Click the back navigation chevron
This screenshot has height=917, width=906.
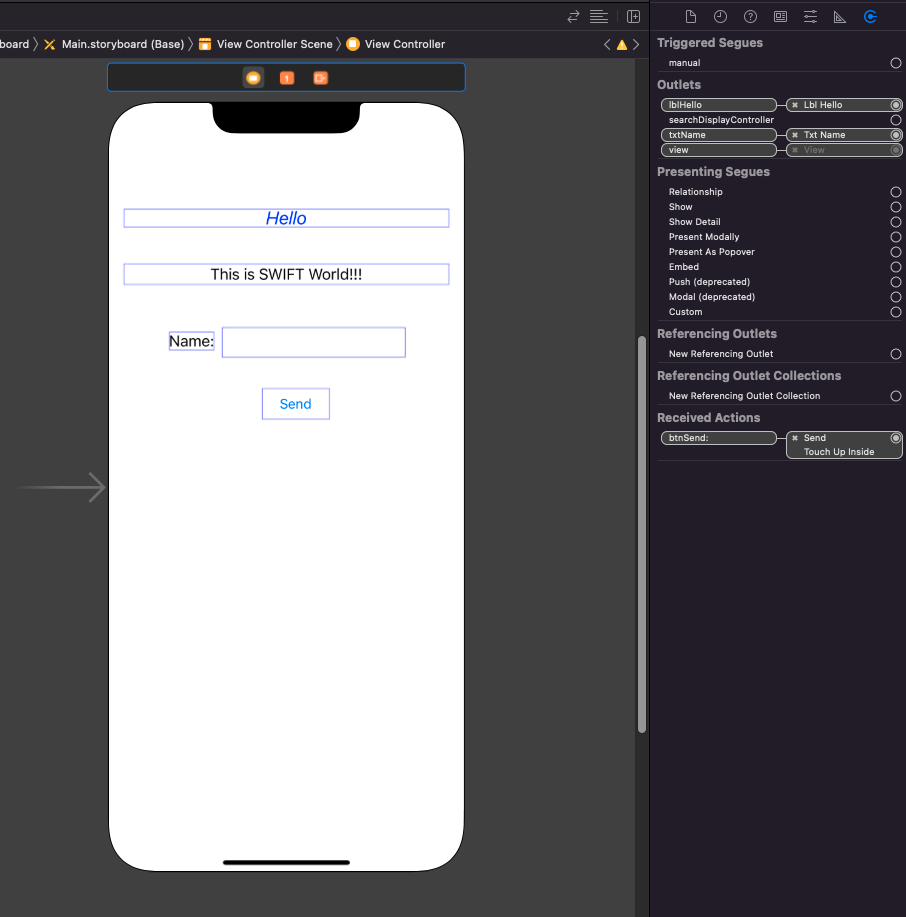tap(606, 44)
